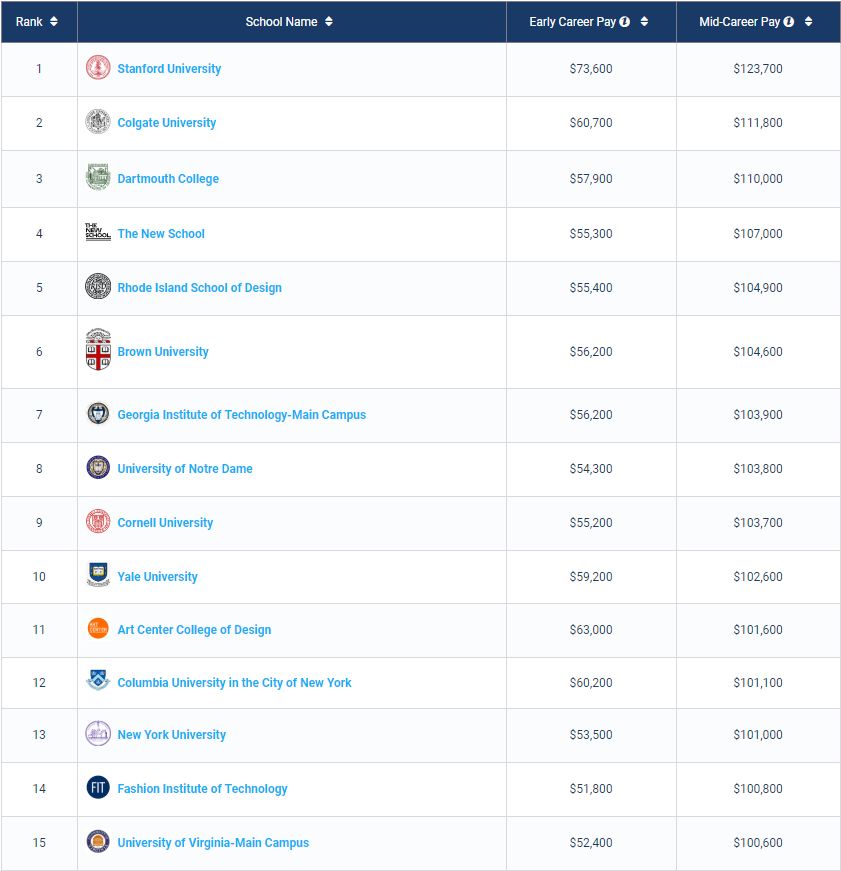Select Brown University's mid-career pay $104,600
Screen dimensions: 841x871
758,352
